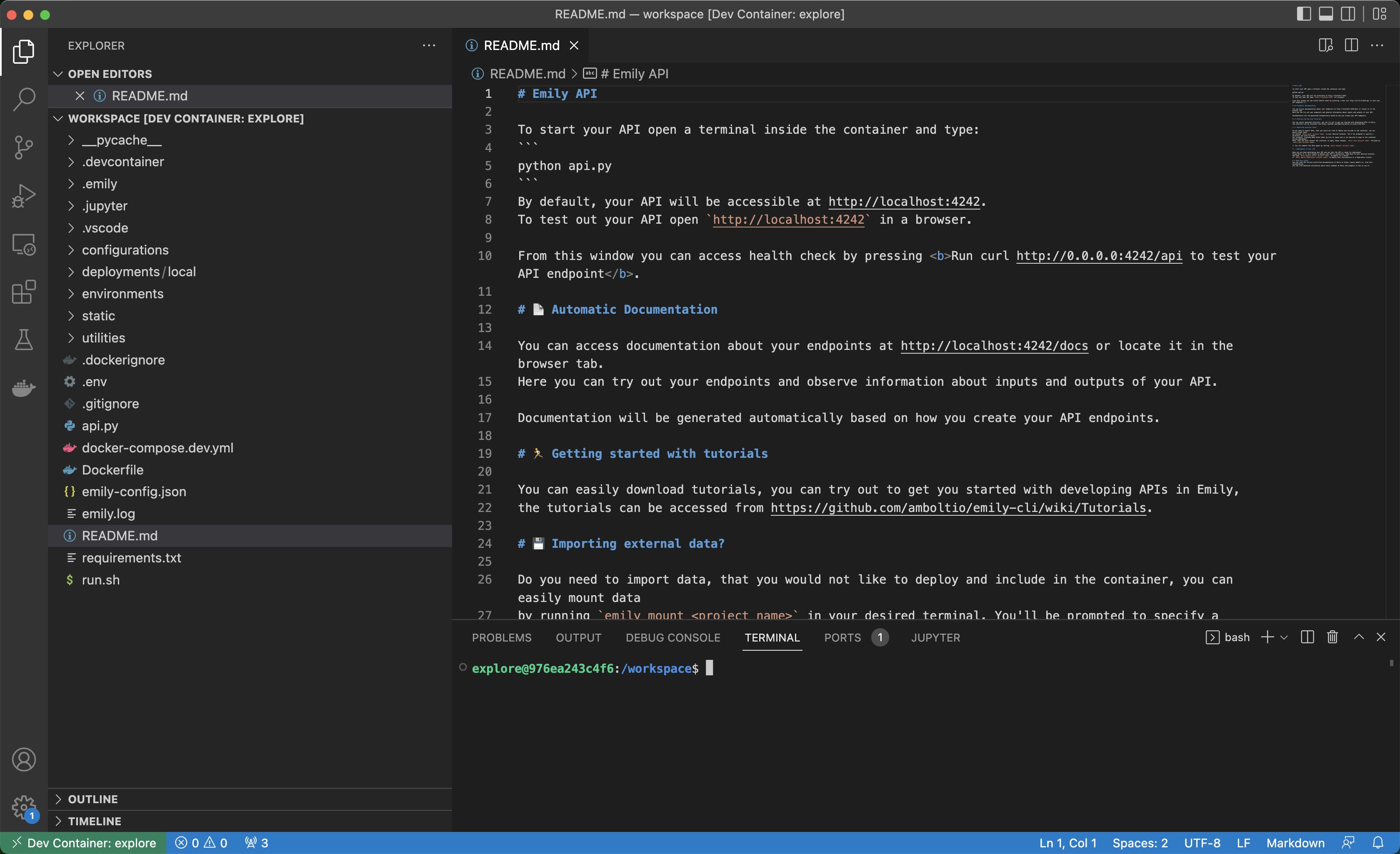
Task: Open the Explorer view in activity bar
Action: [x=23, y=52]
